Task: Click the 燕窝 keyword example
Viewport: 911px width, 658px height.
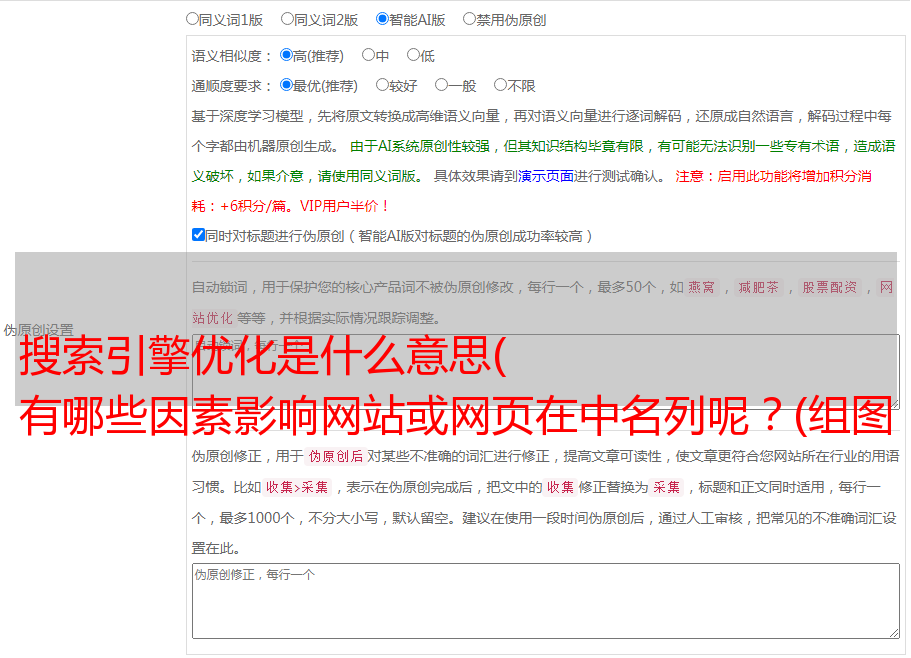Action: [701, 287]
